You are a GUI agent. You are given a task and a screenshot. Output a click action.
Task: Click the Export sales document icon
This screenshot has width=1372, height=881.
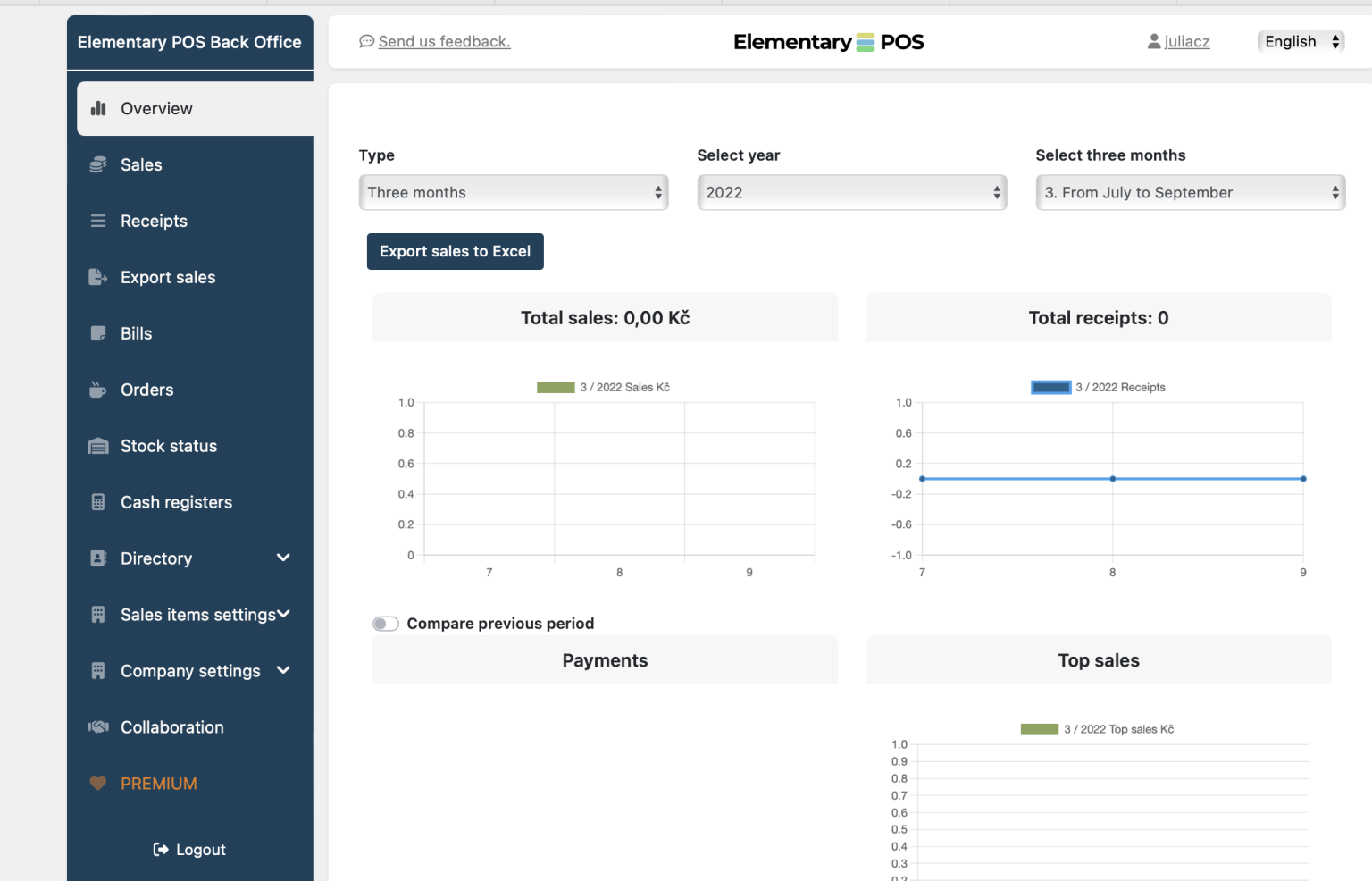point(96,277)
